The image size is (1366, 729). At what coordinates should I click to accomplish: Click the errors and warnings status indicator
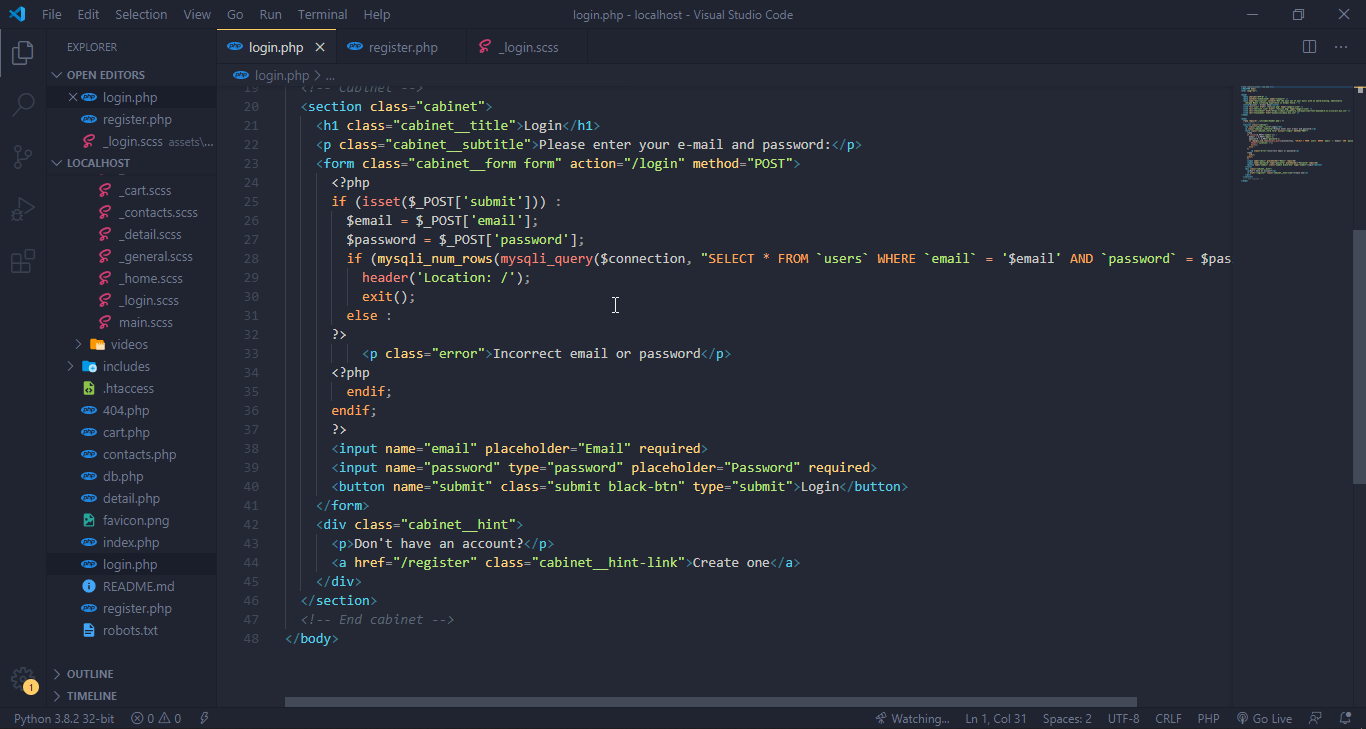point(157,718)
